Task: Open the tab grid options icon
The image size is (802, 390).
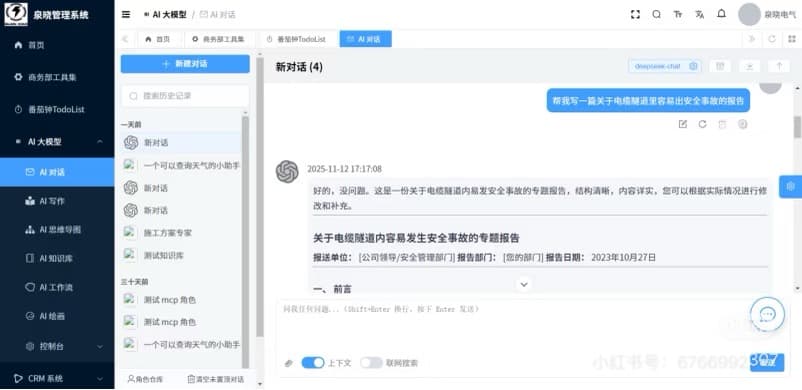Action: click(x=792, y=39)
